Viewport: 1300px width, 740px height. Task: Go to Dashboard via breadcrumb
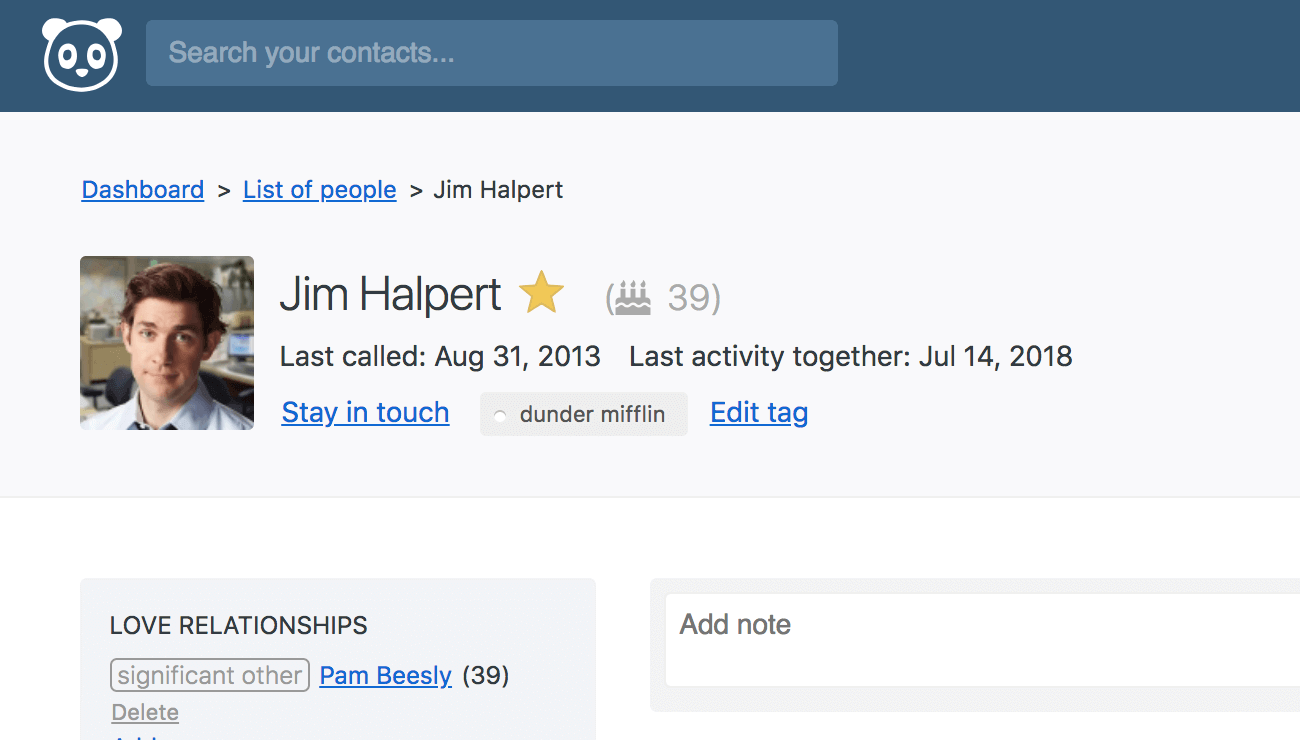click(143, 190)
